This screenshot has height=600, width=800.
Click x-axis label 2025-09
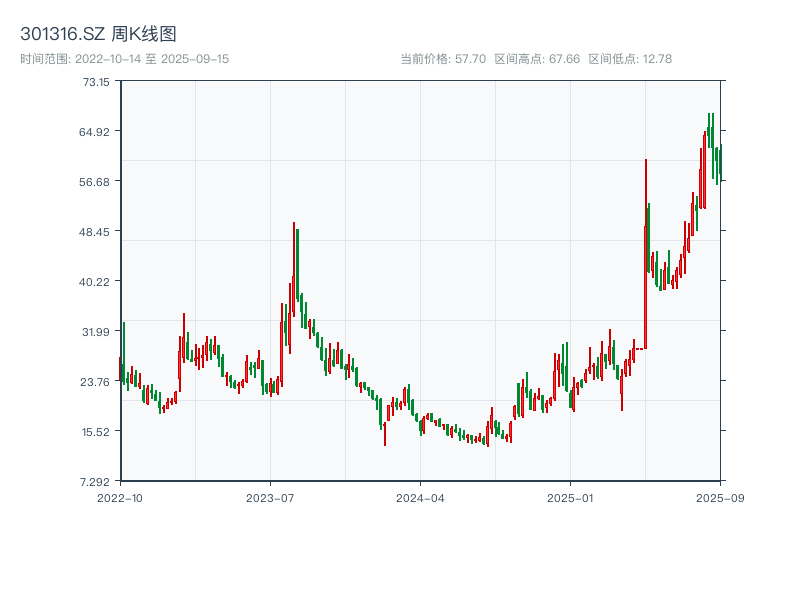(720, 498)
